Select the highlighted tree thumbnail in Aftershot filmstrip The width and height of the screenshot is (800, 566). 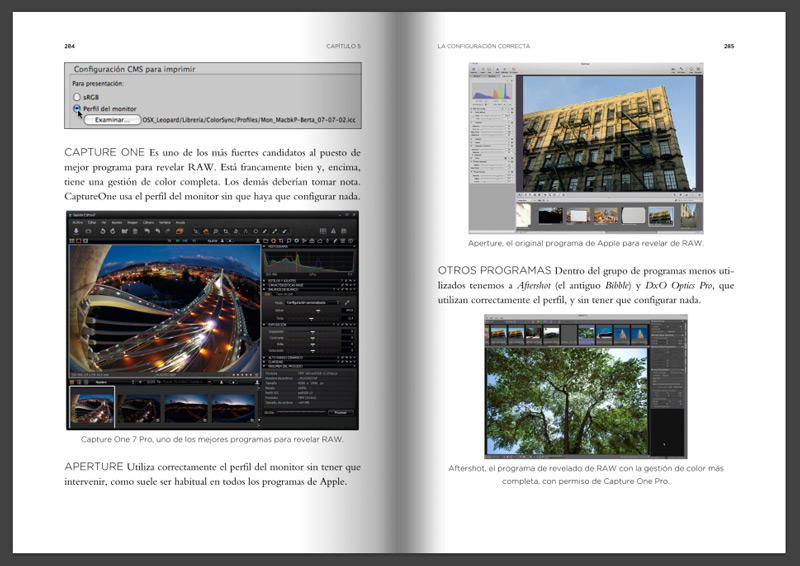point(586,334)
